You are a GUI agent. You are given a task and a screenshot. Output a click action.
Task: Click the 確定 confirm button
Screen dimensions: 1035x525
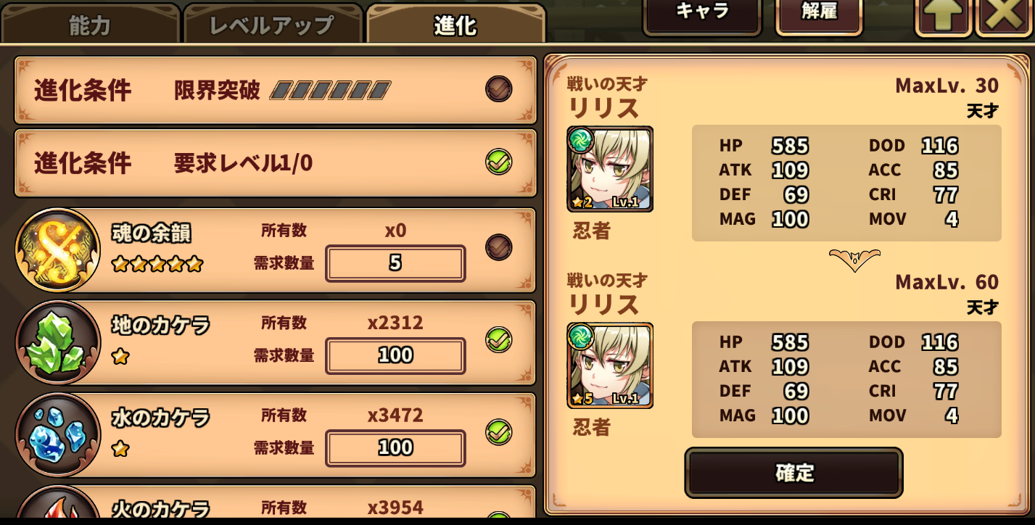click(x=793, y=473)
